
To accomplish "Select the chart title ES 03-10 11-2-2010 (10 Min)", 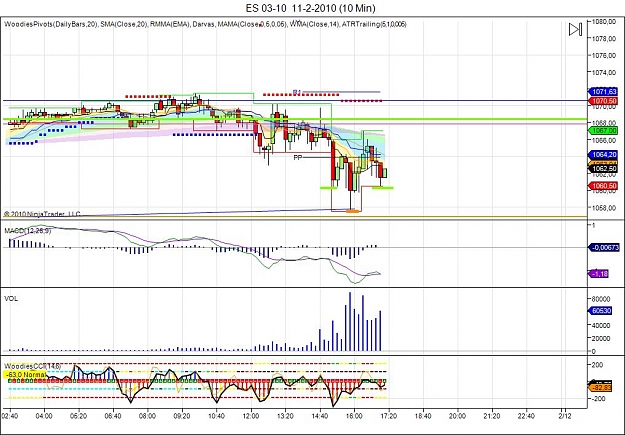I will pyautogui.click(x=311, y=8).
